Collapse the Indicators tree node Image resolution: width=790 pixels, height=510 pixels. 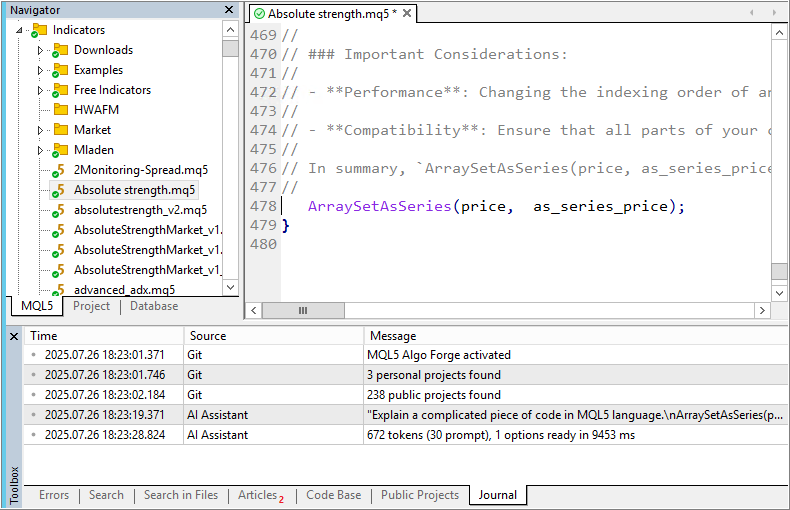[x=19, y=30]
